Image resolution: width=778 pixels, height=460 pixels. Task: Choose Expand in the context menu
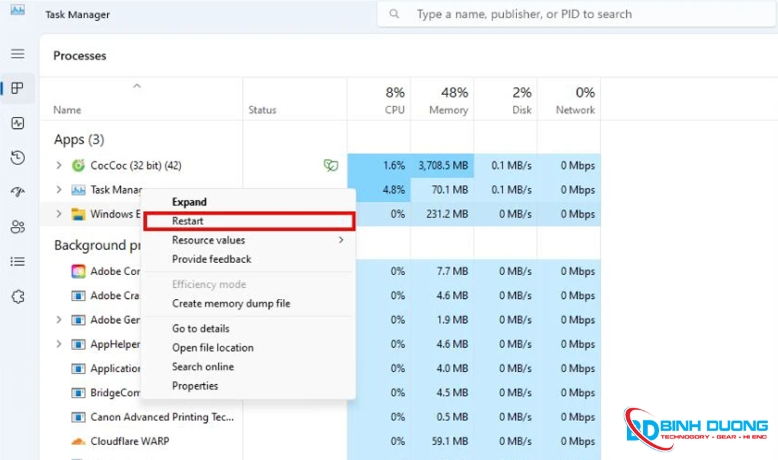[x=249, y=202]
